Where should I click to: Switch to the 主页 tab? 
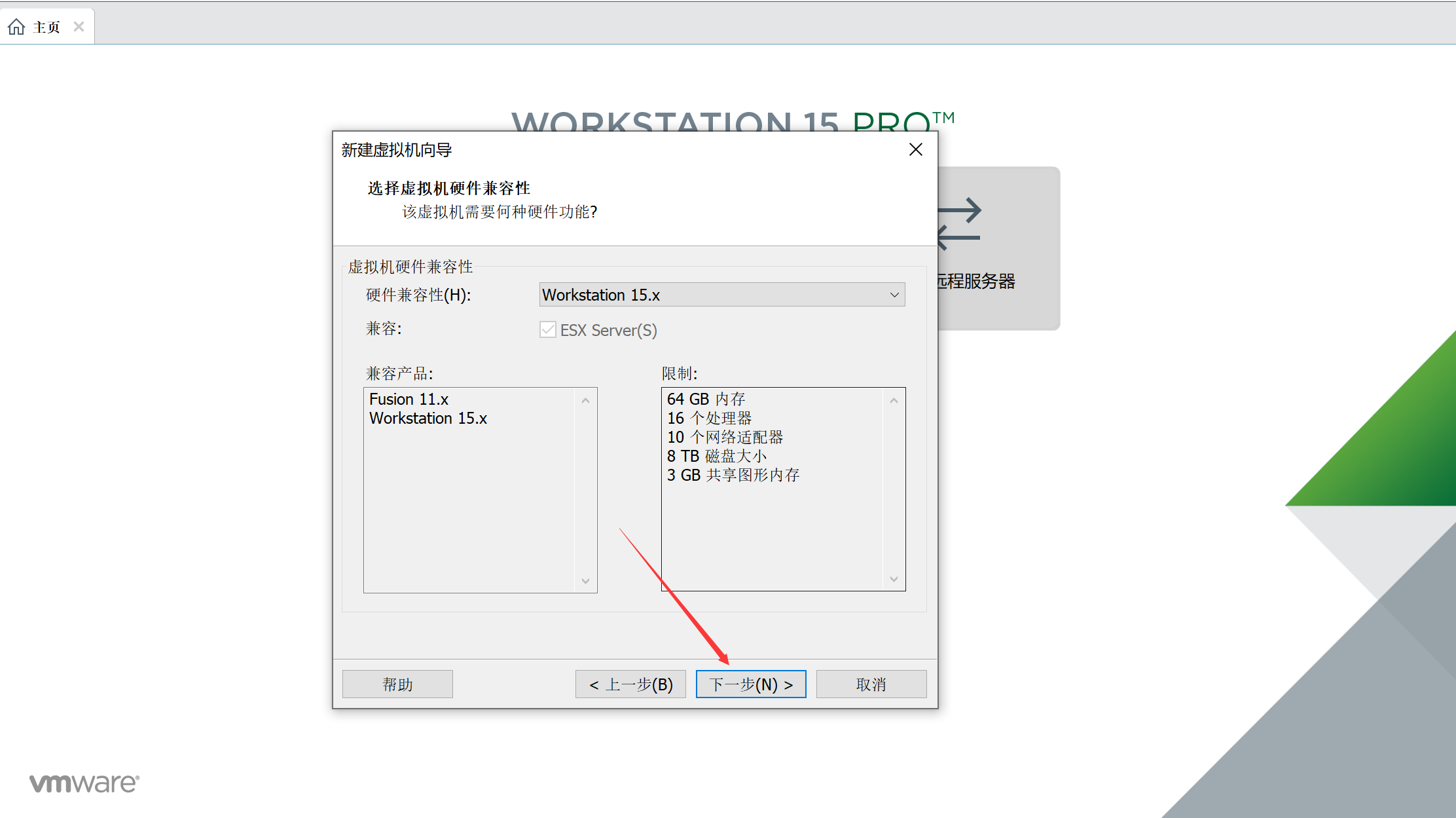pyautogui.click(x=46, y=27)
